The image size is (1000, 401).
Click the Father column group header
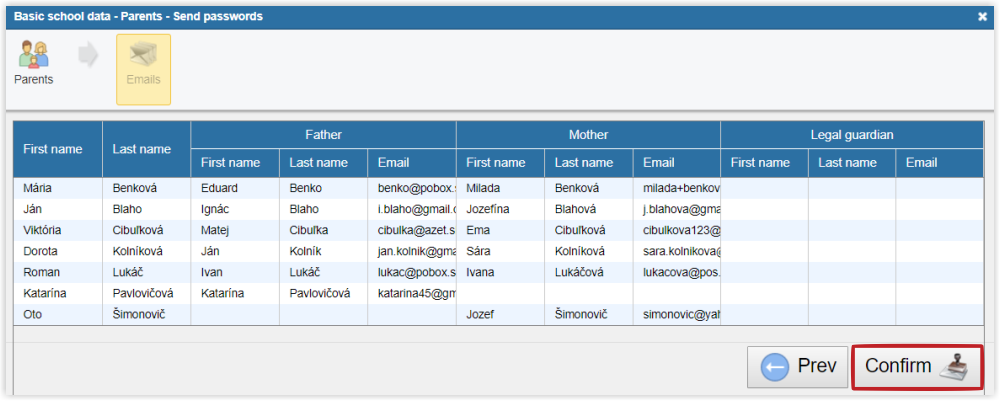[323, 135]
